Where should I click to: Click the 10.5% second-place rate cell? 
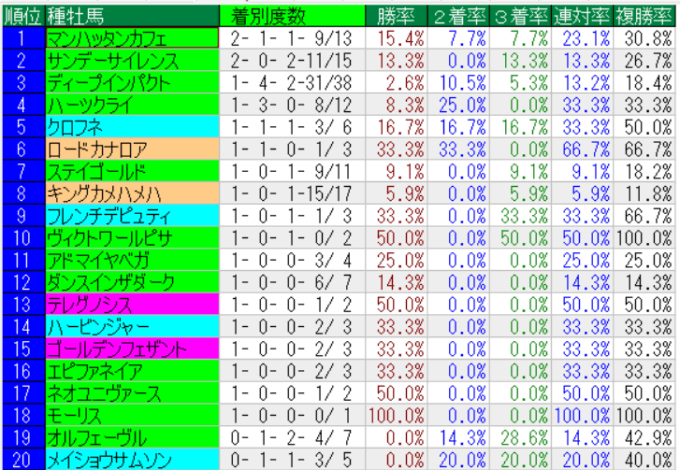458,83
